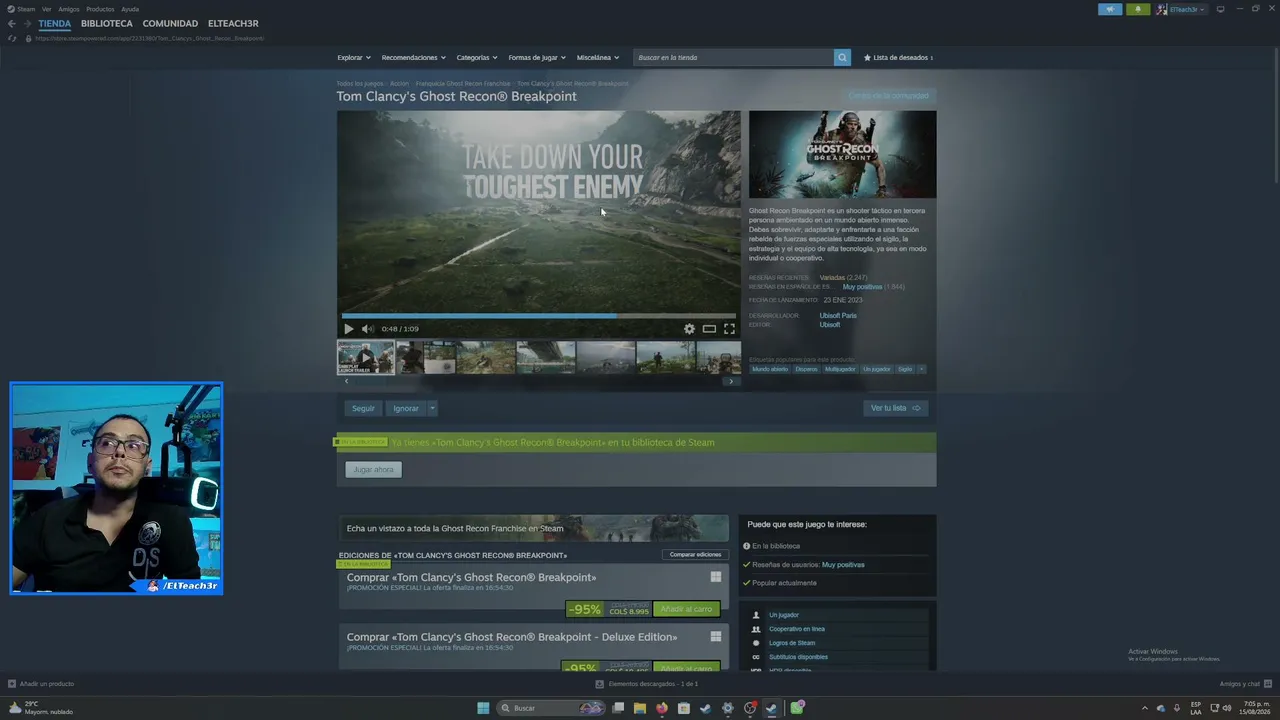
Task: Open the Ver menu
Action: click(46, 9)
